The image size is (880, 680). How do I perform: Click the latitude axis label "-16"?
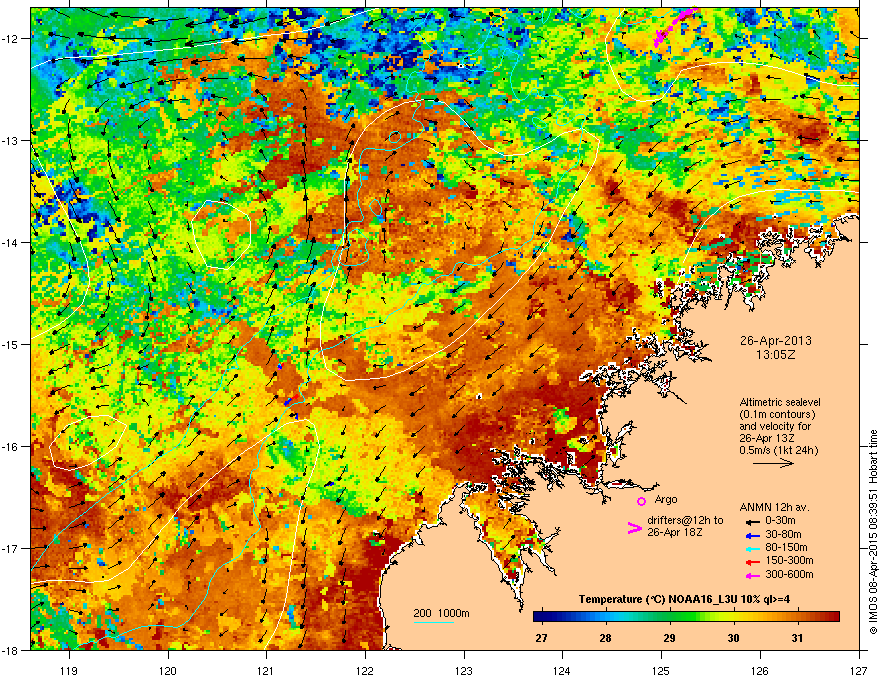click(x=10, y=447)
